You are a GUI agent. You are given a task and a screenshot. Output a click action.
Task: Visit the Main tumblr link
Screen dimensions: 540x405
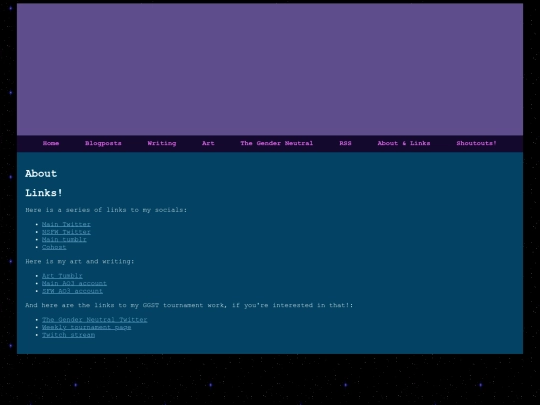coord(64,239)
